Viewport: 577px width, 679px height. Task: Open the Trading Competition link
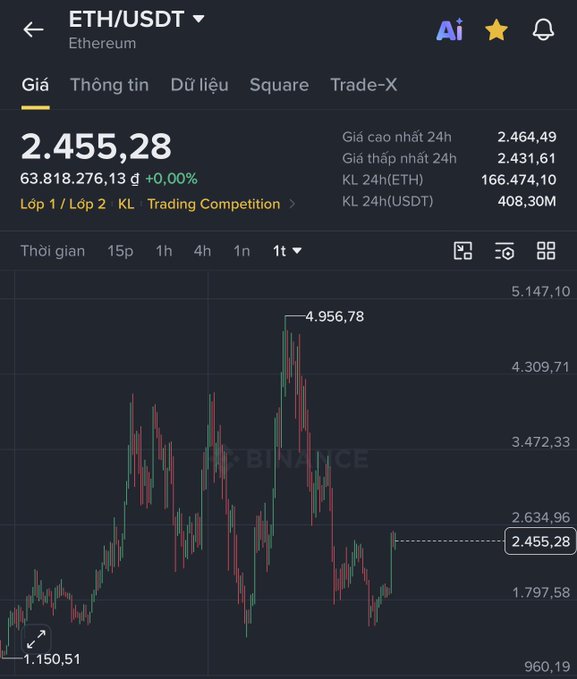point(214,204)
